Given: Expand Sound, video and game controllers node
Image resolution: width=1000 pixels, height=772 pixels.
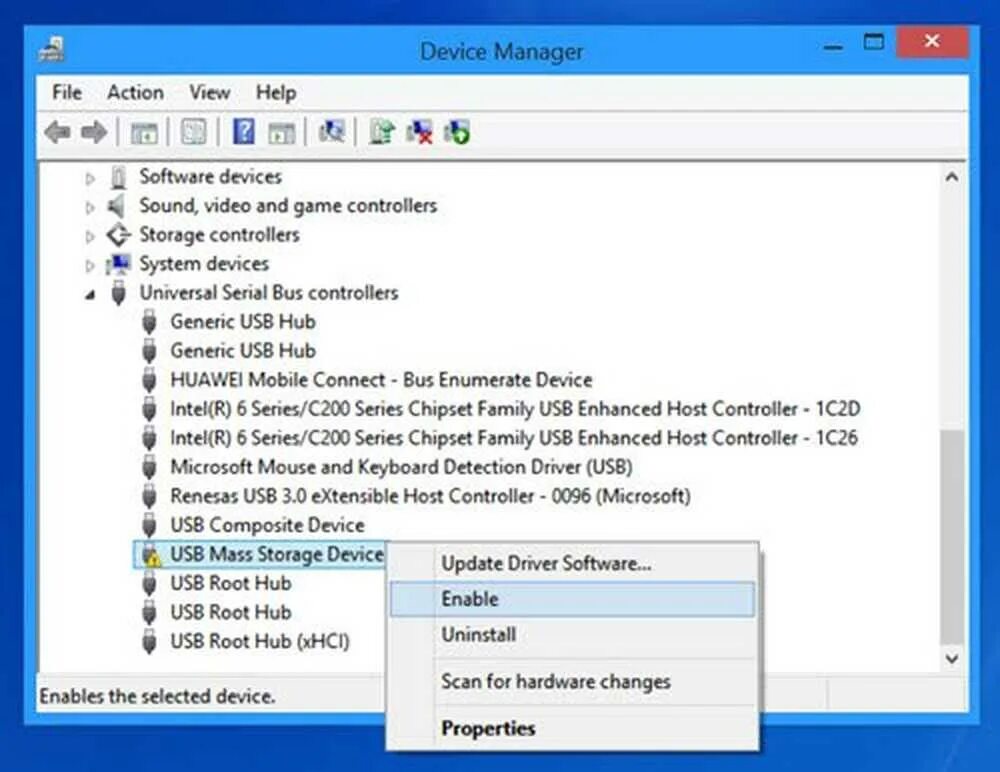Looking at the screenshot, I should tap(90, 207).
